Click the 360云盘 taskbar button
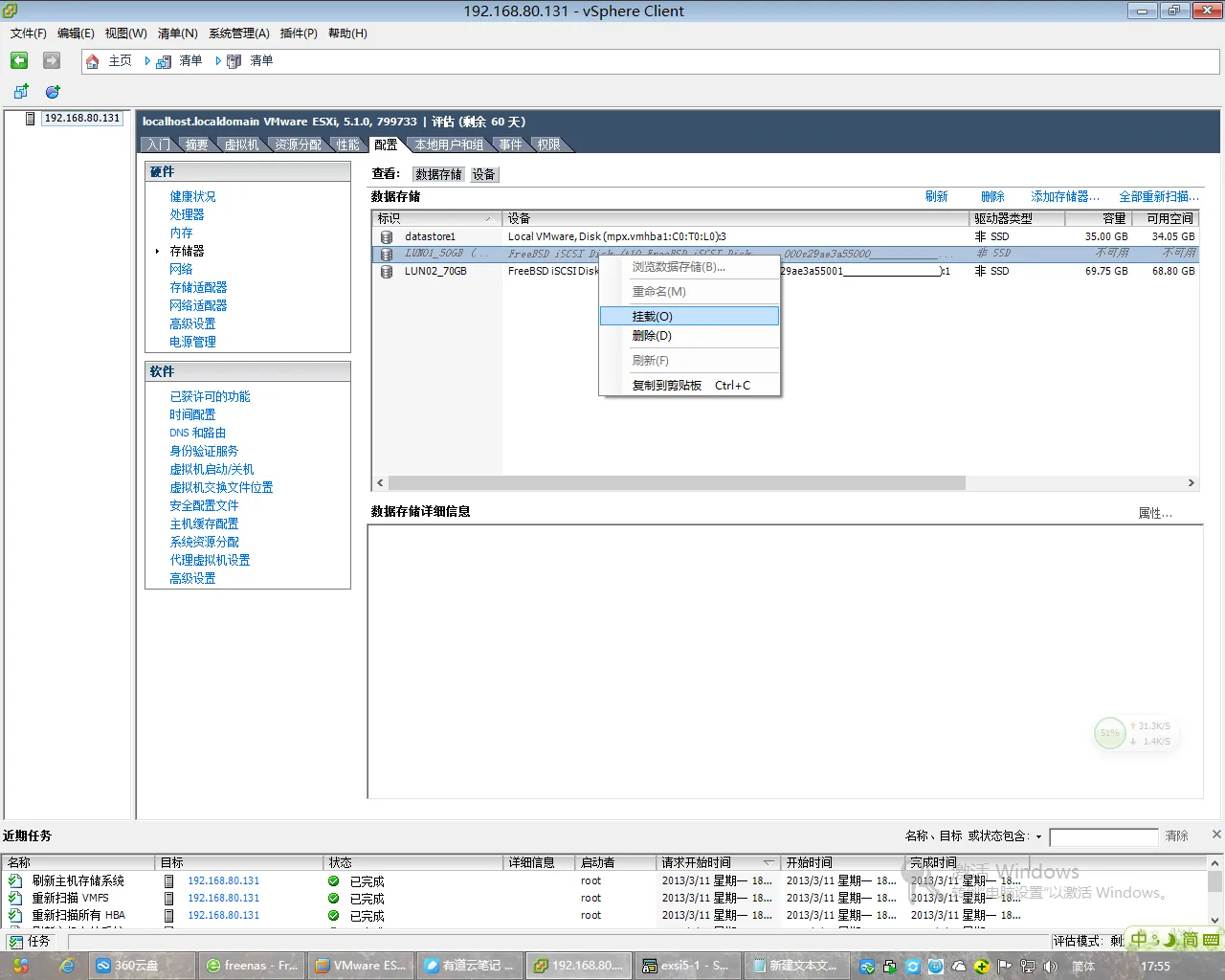The image size is (1225, 980). tap(142, 966)
